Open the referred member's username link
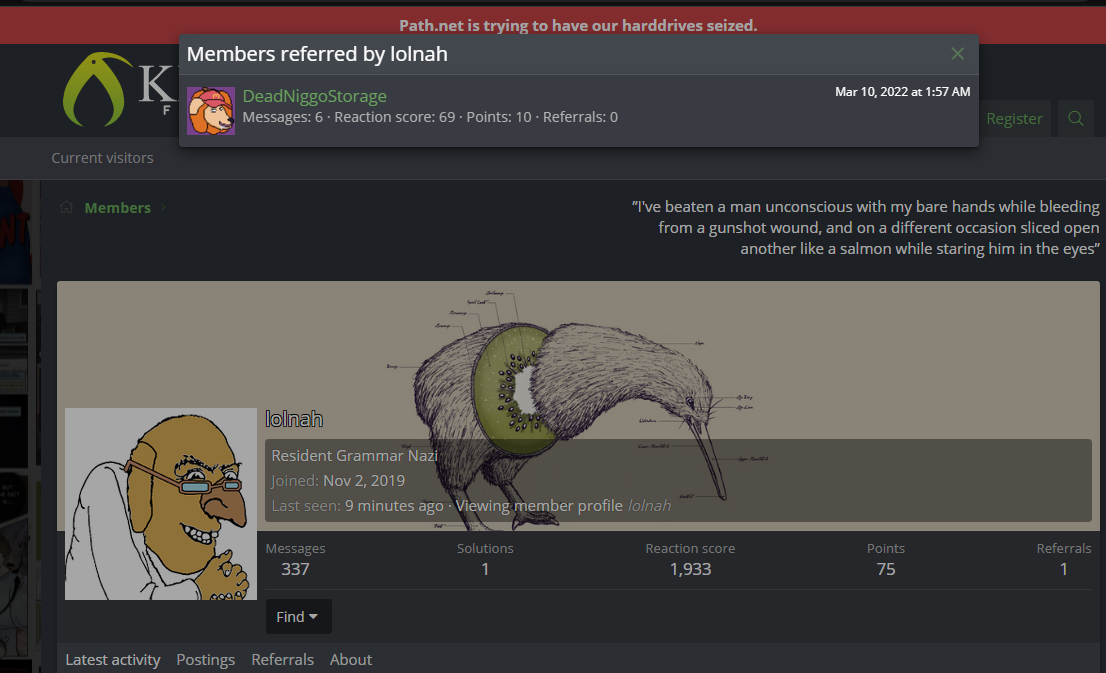 (x=314, y=96)
